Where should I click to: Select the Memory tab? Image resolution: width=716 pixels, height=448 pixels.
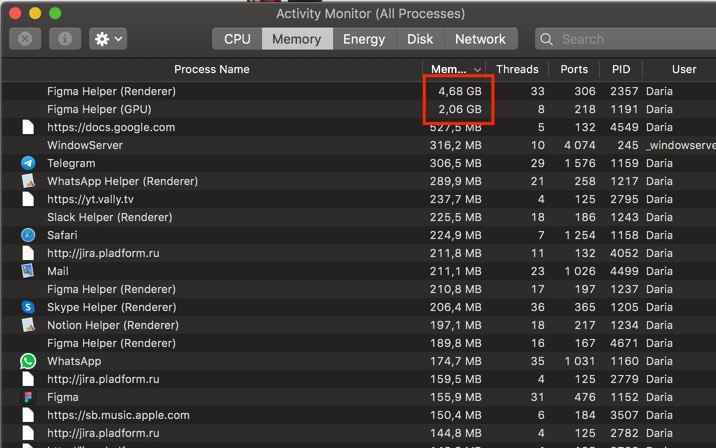click(x=297, y=39)
